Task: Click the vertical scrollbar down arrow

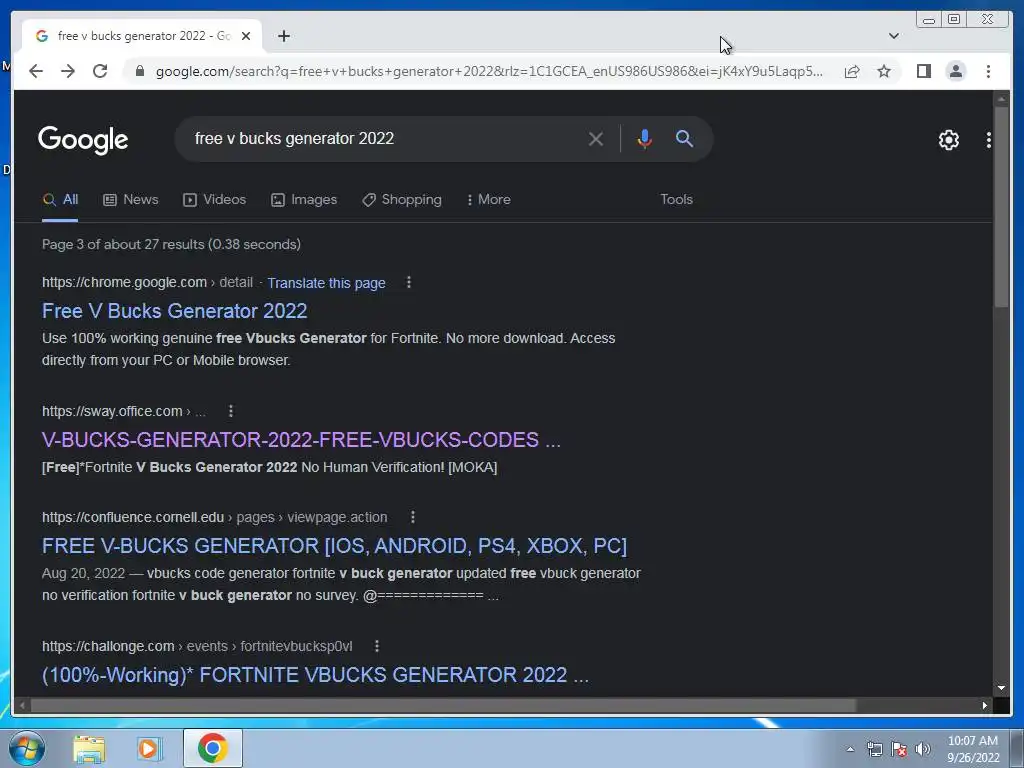Action: coord(1001,688)
